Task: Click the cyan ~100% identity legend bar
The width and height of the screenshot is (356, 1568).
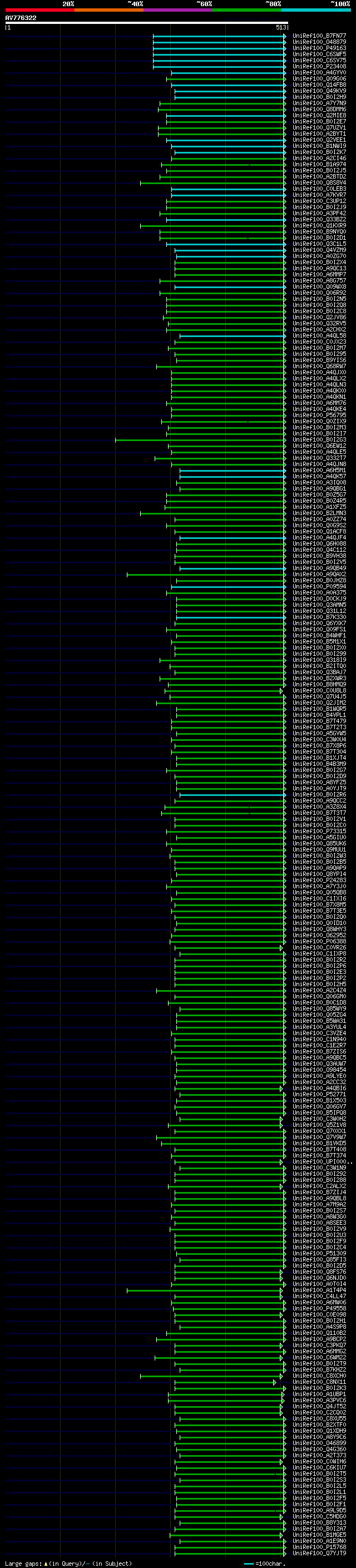Action: pyautogui.click(x=316, y=10)
